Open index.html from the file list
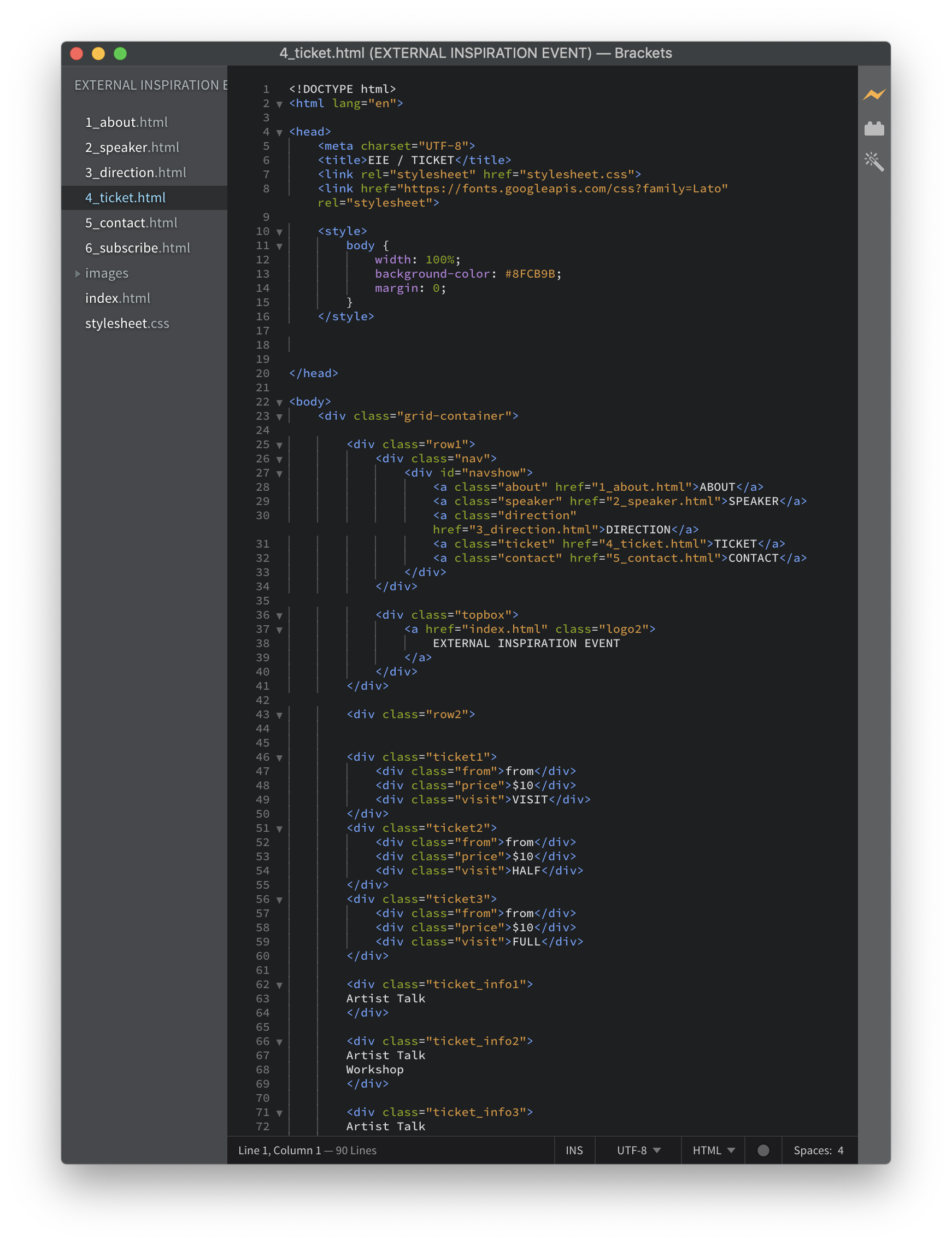 click(117, 298)
